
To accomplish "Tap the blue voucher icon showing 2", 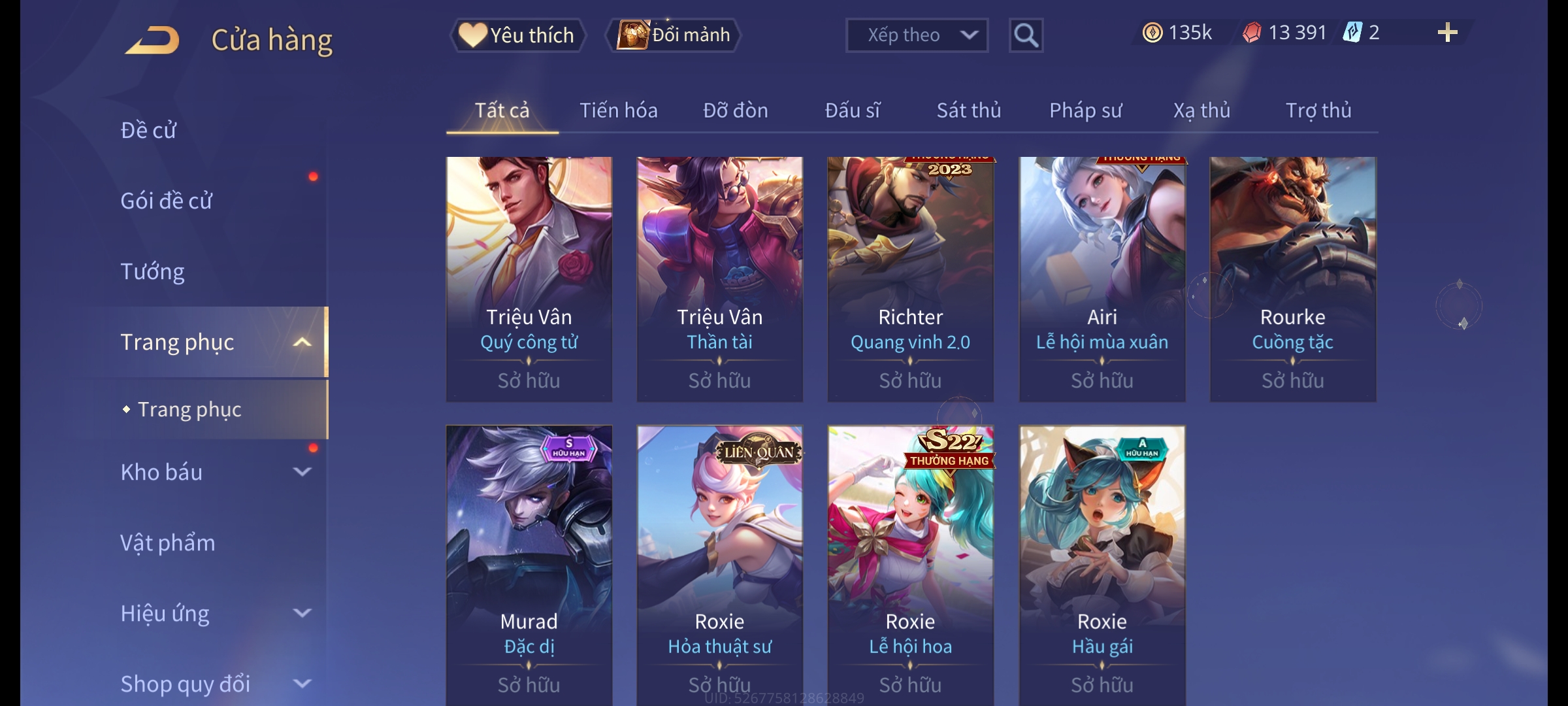I will coord(1352,32).
